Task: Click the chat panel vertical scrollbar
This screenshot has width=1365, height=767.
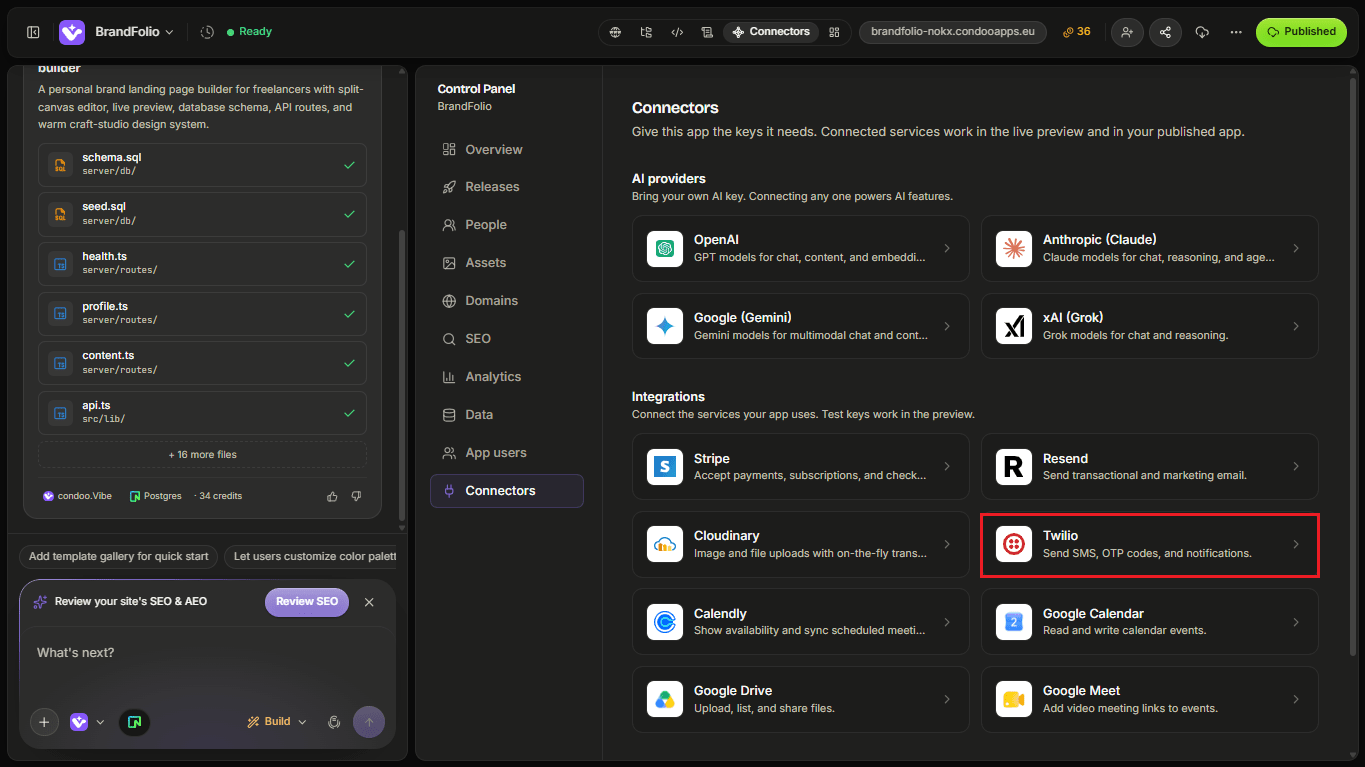Action: coord(402,375)
